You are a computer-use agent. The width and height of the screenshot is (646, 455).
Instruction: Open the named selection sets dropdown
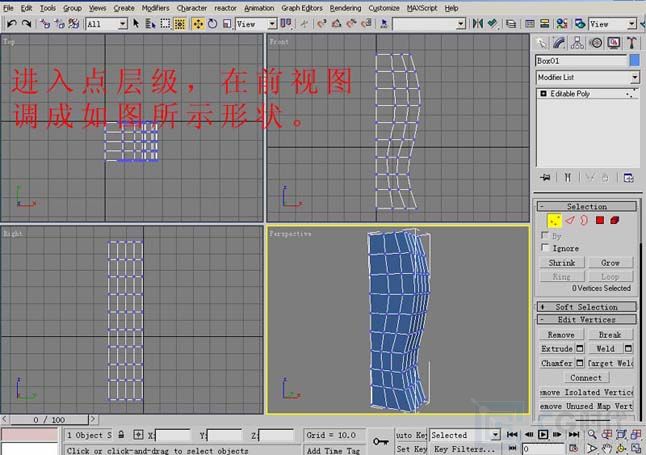pos(461,24)
